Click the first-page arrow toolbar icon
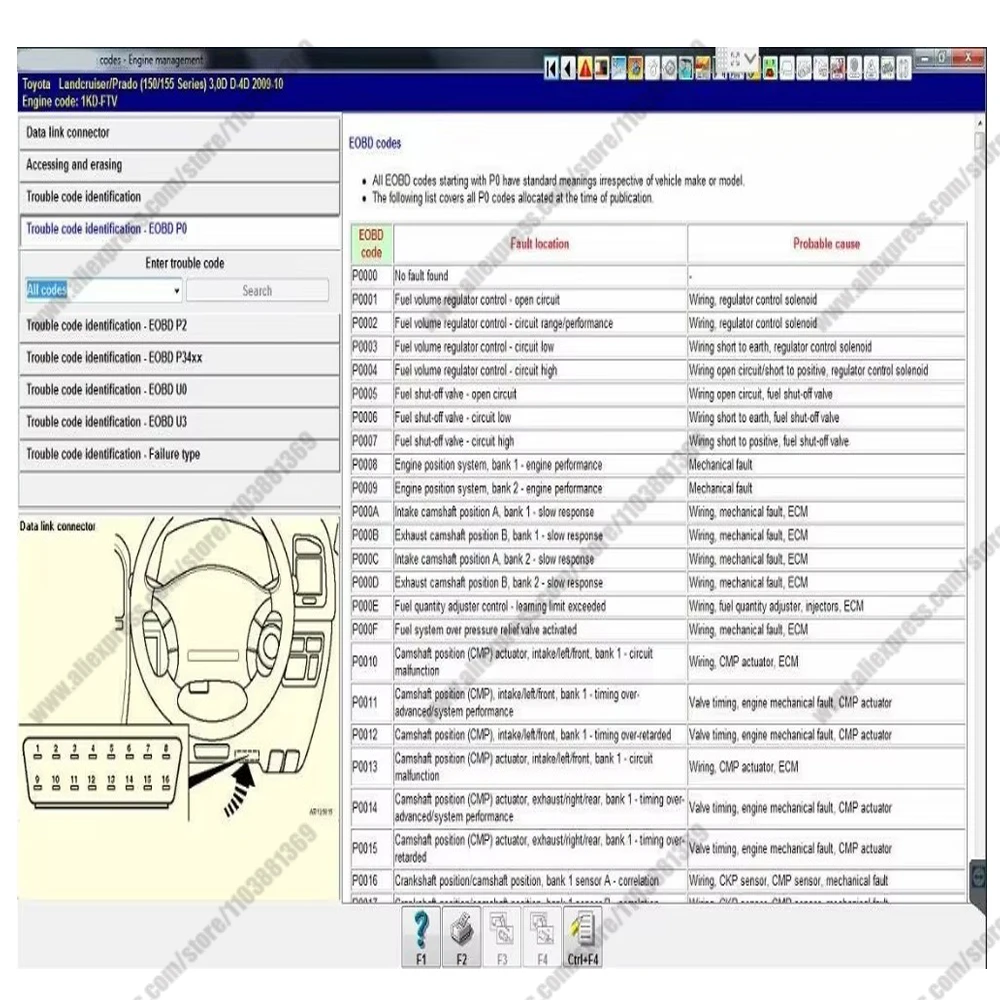The height and width of the screenshot is (1000, 1000). 551,68
